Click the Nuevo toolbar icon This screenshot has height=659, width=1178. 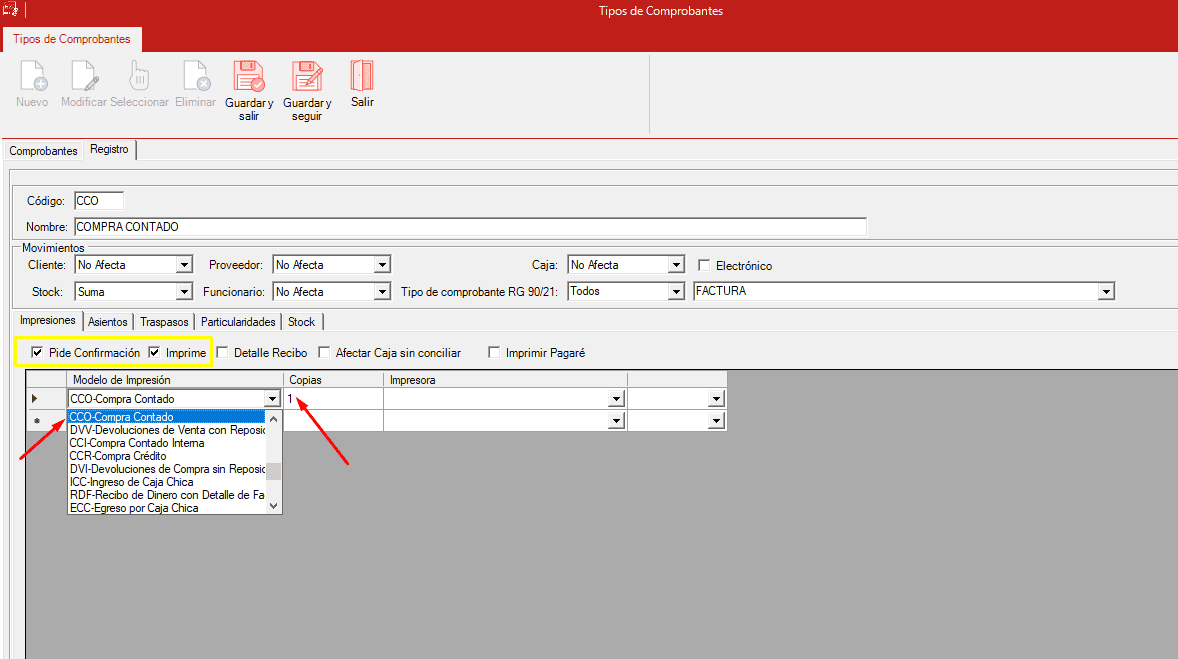coord(33,76)
